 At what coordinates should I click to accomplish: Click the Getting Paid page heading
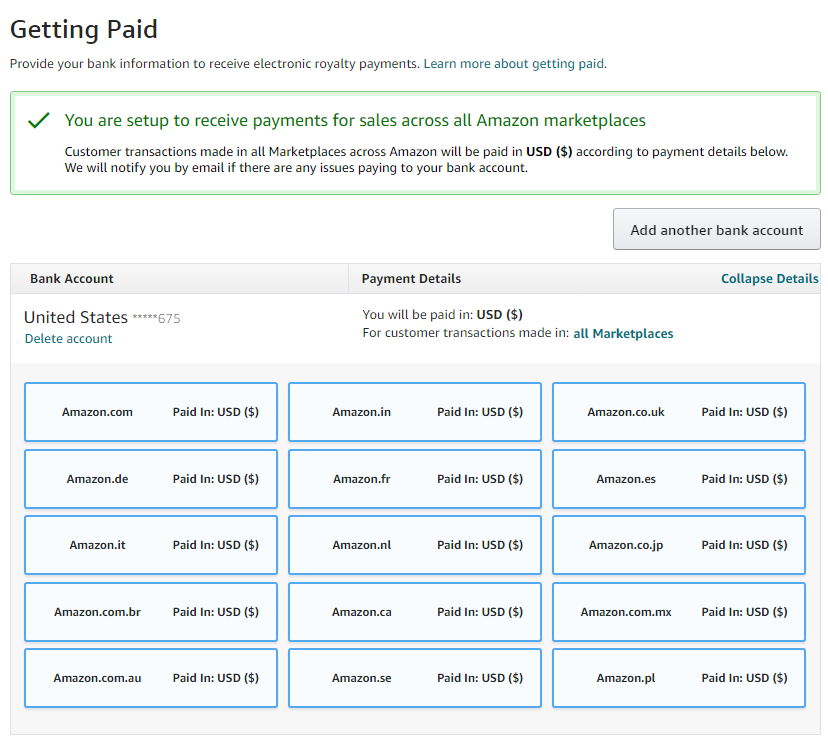point(84,30)
